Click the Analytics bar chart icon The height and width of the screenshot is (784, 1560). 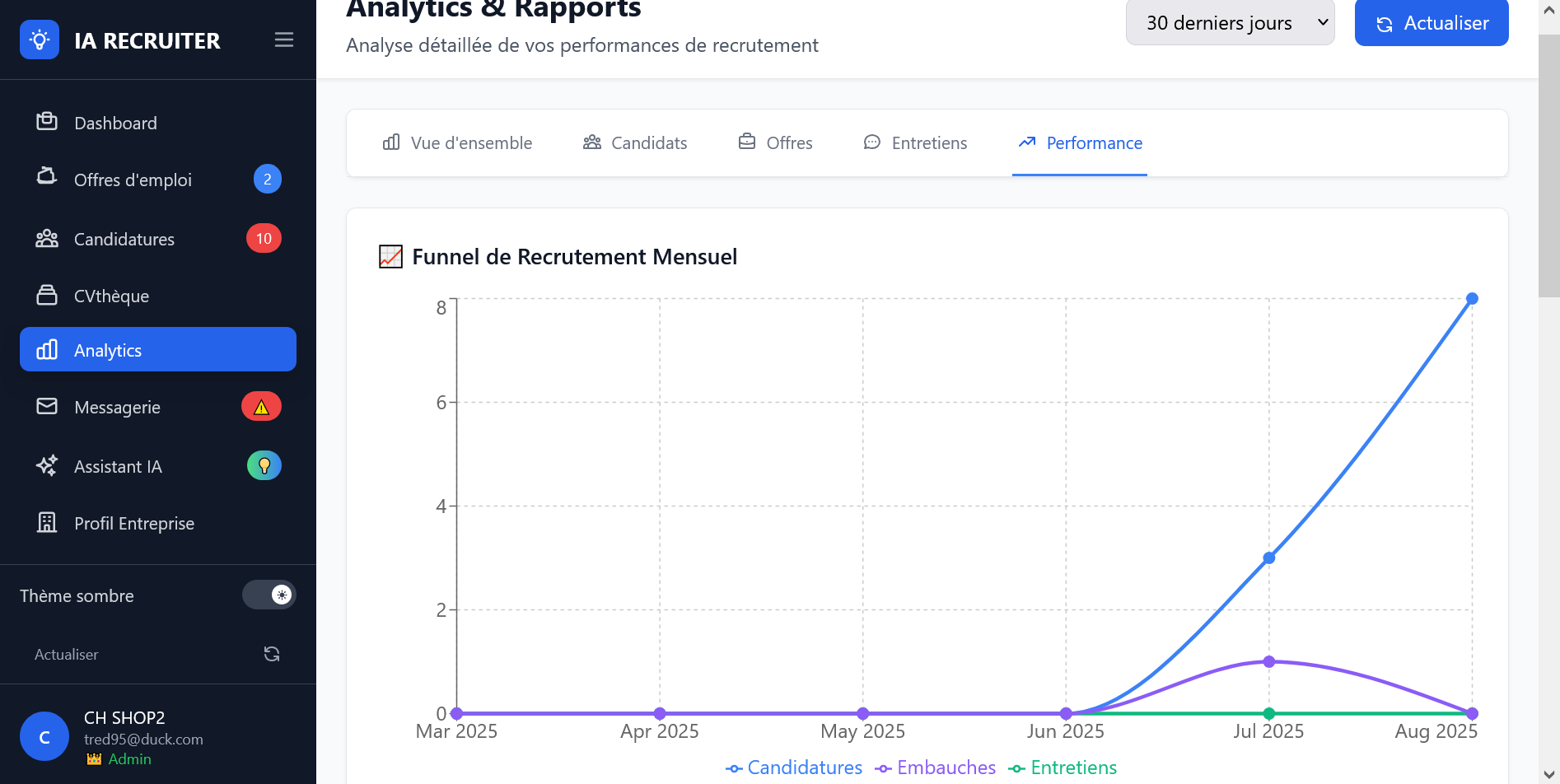click(47, 349)
